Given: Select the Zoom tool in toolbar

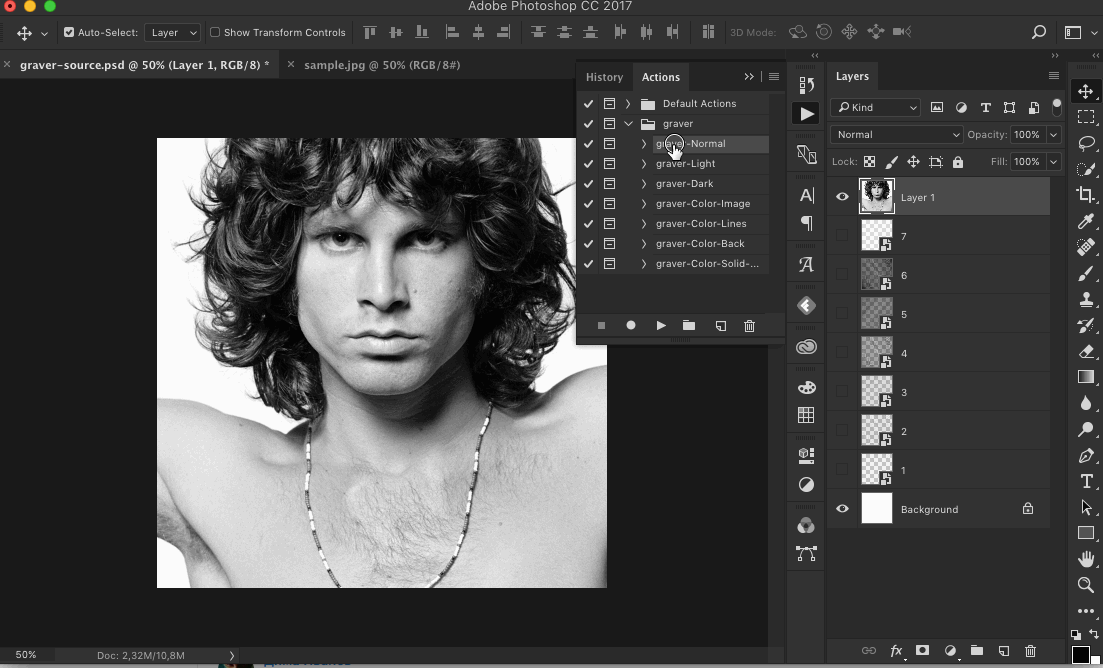Looking at the screenshot, I should 1086,585.
